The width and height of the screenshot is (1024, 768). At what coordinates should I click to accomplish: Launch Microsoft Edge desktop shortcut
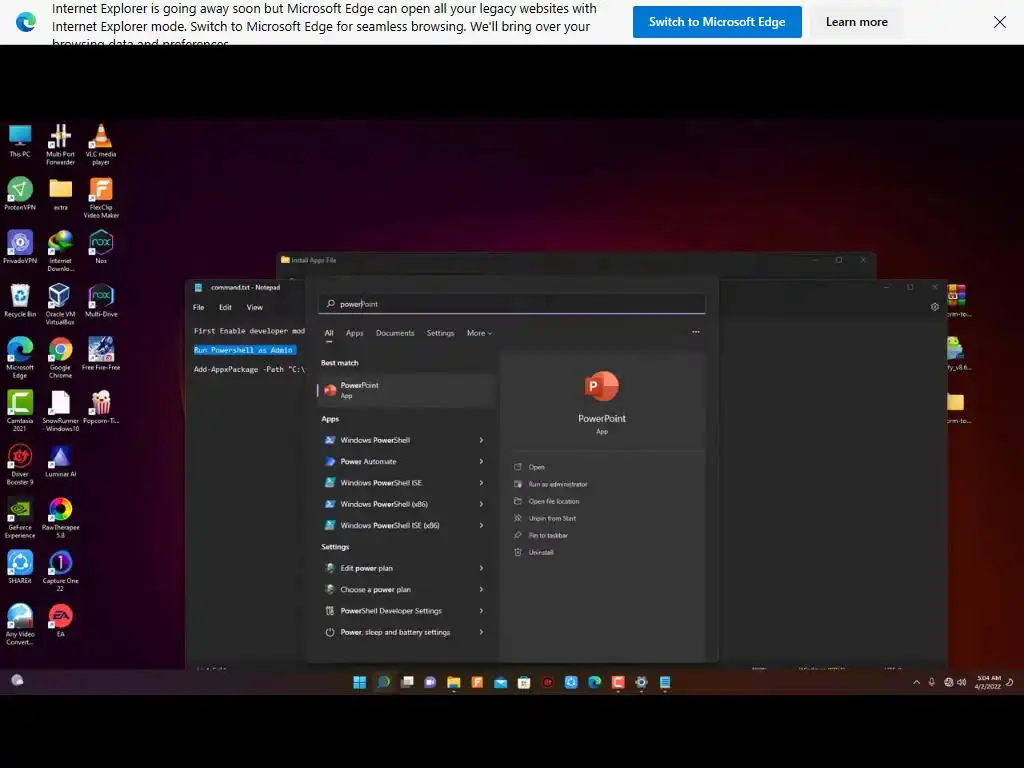pyautogui.click(x=20, y=357)
